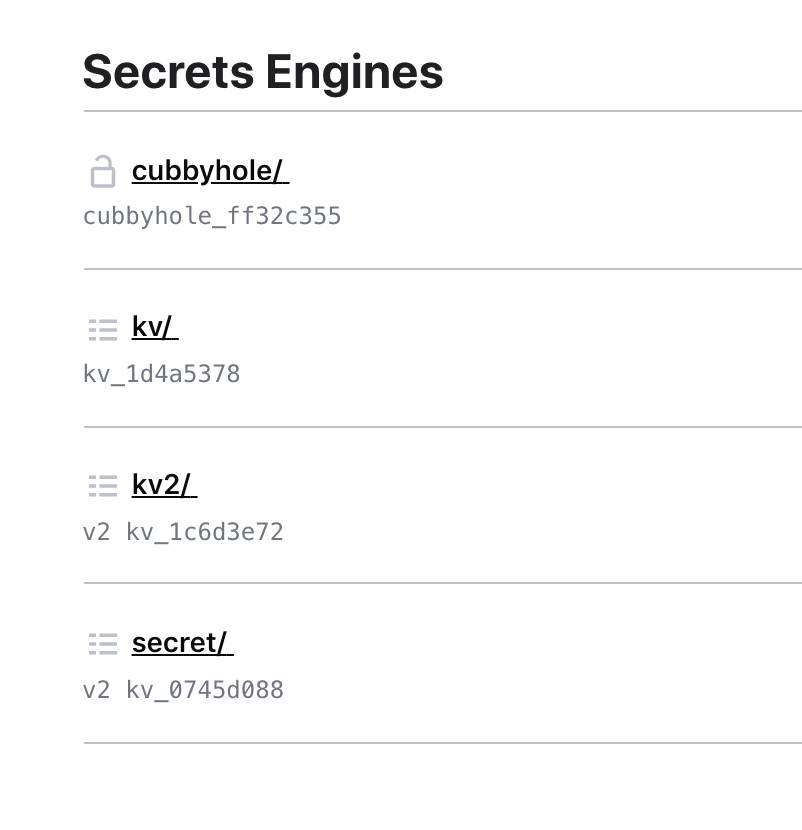Click the v2 label under secret/

[96, 691]
